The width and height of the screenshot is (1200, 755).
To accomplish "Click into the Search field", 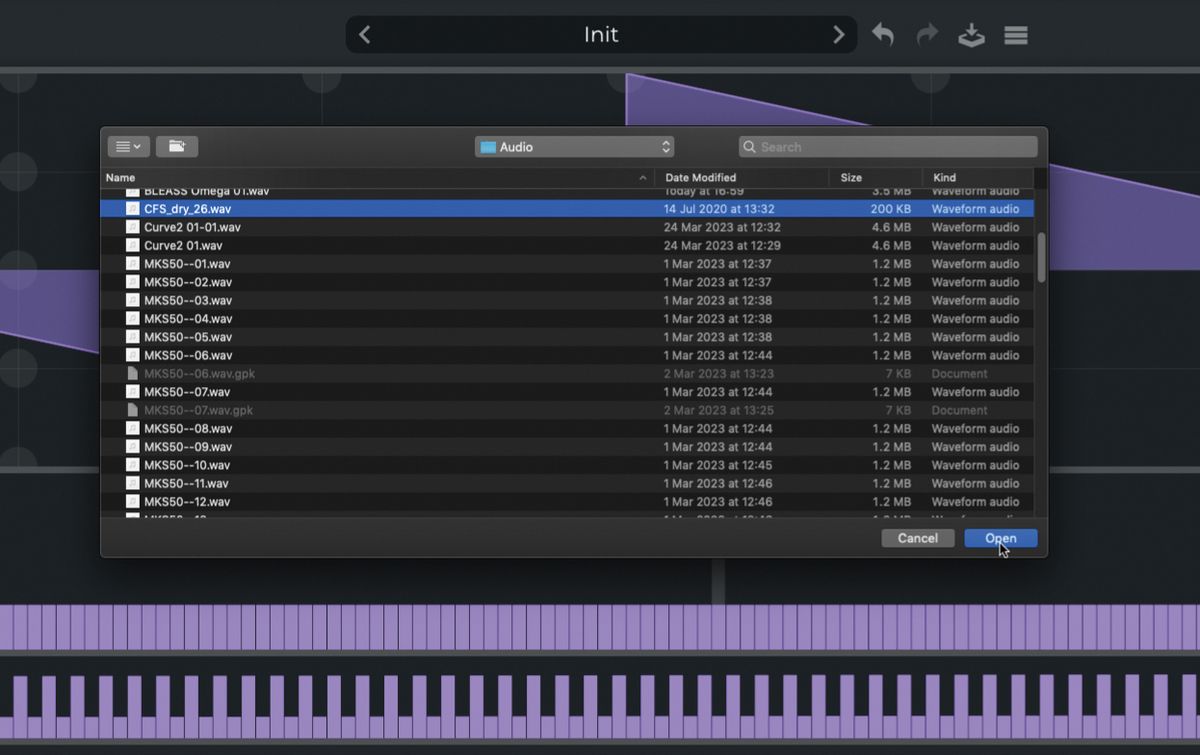I will coord(895,147).
